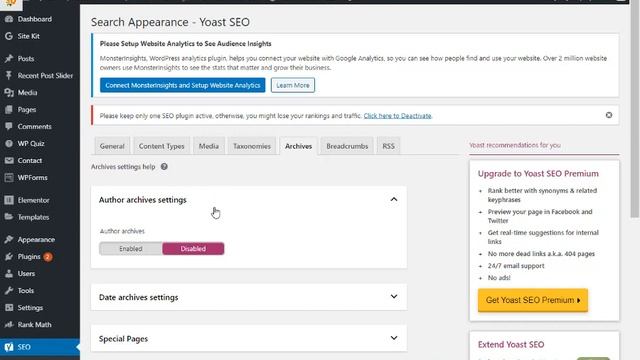Switch to the Media tab

coord(209,146)
